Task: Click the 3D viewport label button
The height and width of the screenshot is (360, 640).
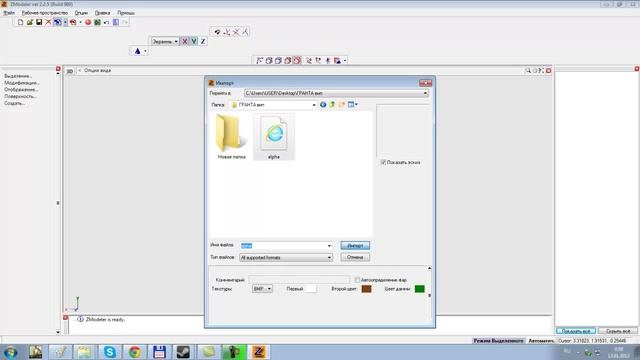Action: click(70, 71)
